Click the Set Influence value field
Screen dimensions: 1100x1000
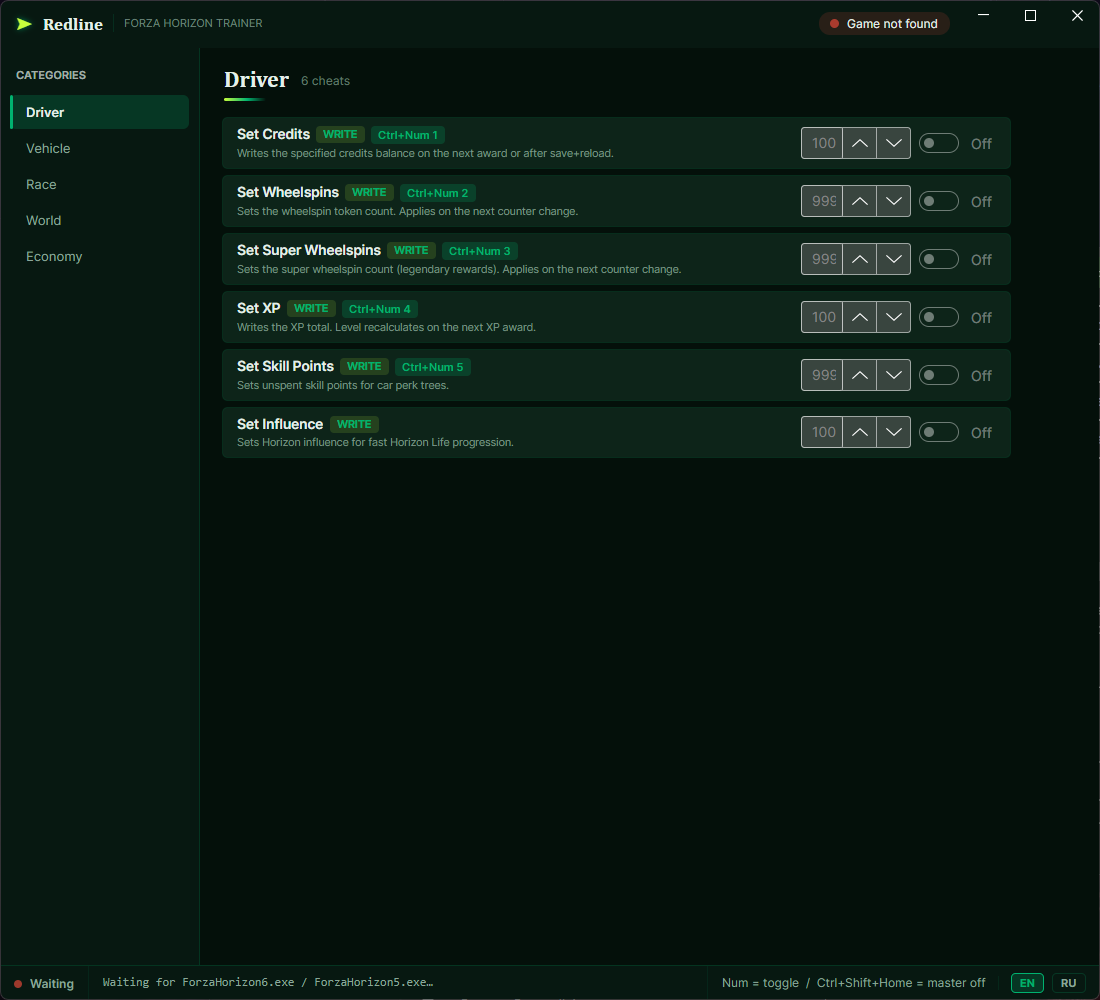822,432
